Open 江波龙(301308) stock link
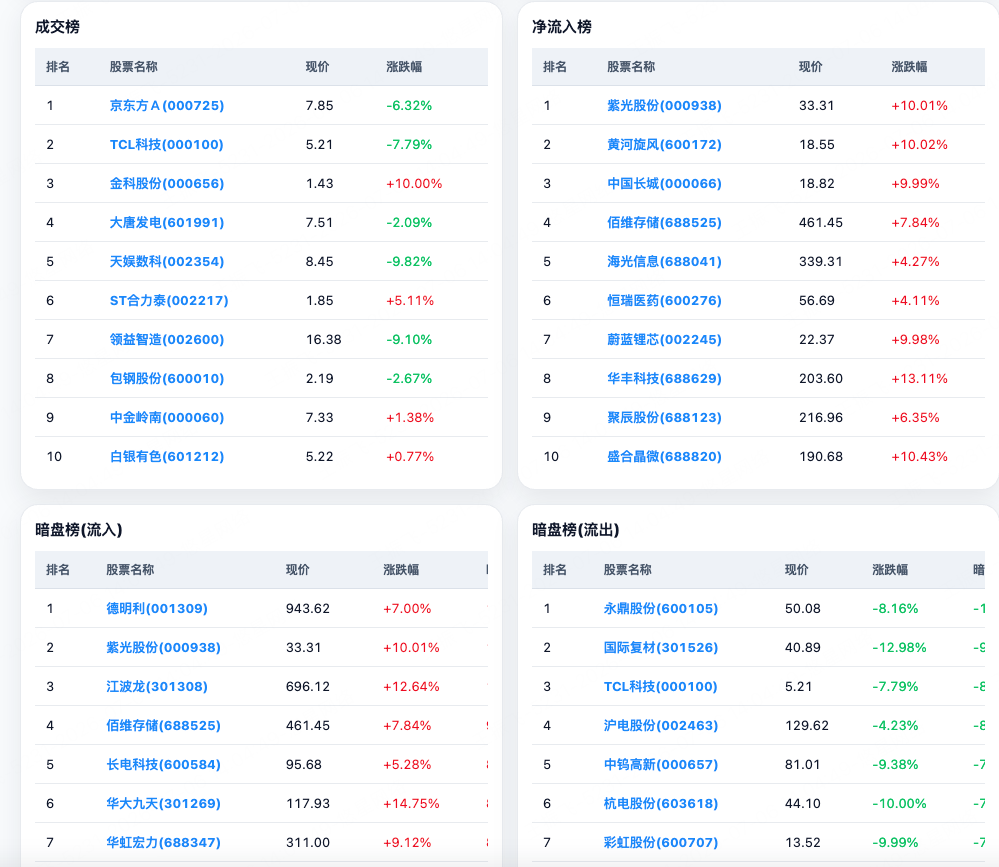This screenshot has height=867, width=999. [157, 686]
